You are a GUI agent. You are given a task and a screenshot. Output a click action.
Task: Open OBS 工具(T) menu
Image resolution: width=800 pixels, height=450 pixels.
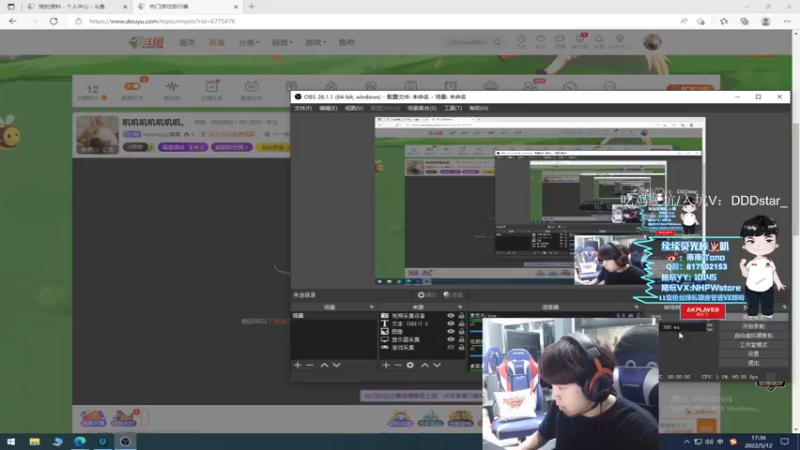tap(453, 108)
